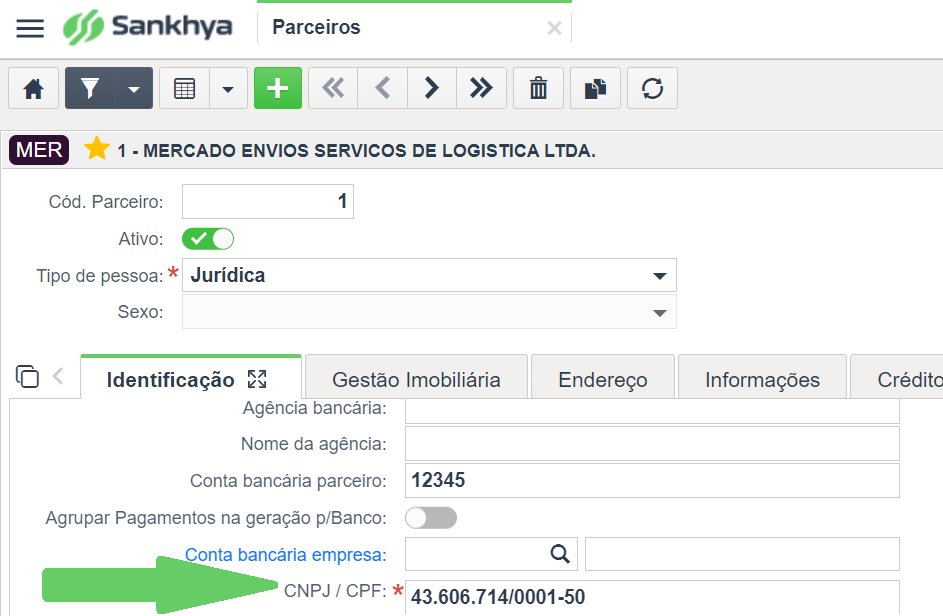Close the Parceiros tab

coord(554,28)
